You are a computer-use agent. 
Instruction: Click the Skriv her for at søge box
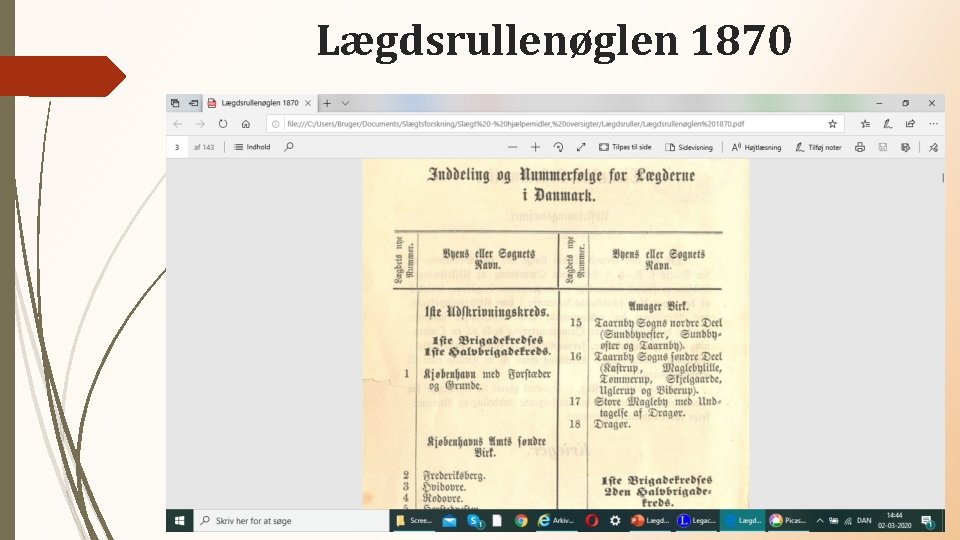[291, 520]
